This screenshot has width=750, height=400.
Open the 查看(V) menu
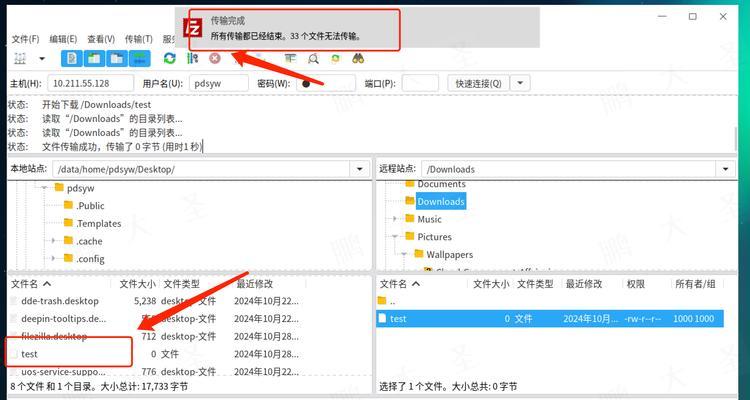[x=101, y=39]
